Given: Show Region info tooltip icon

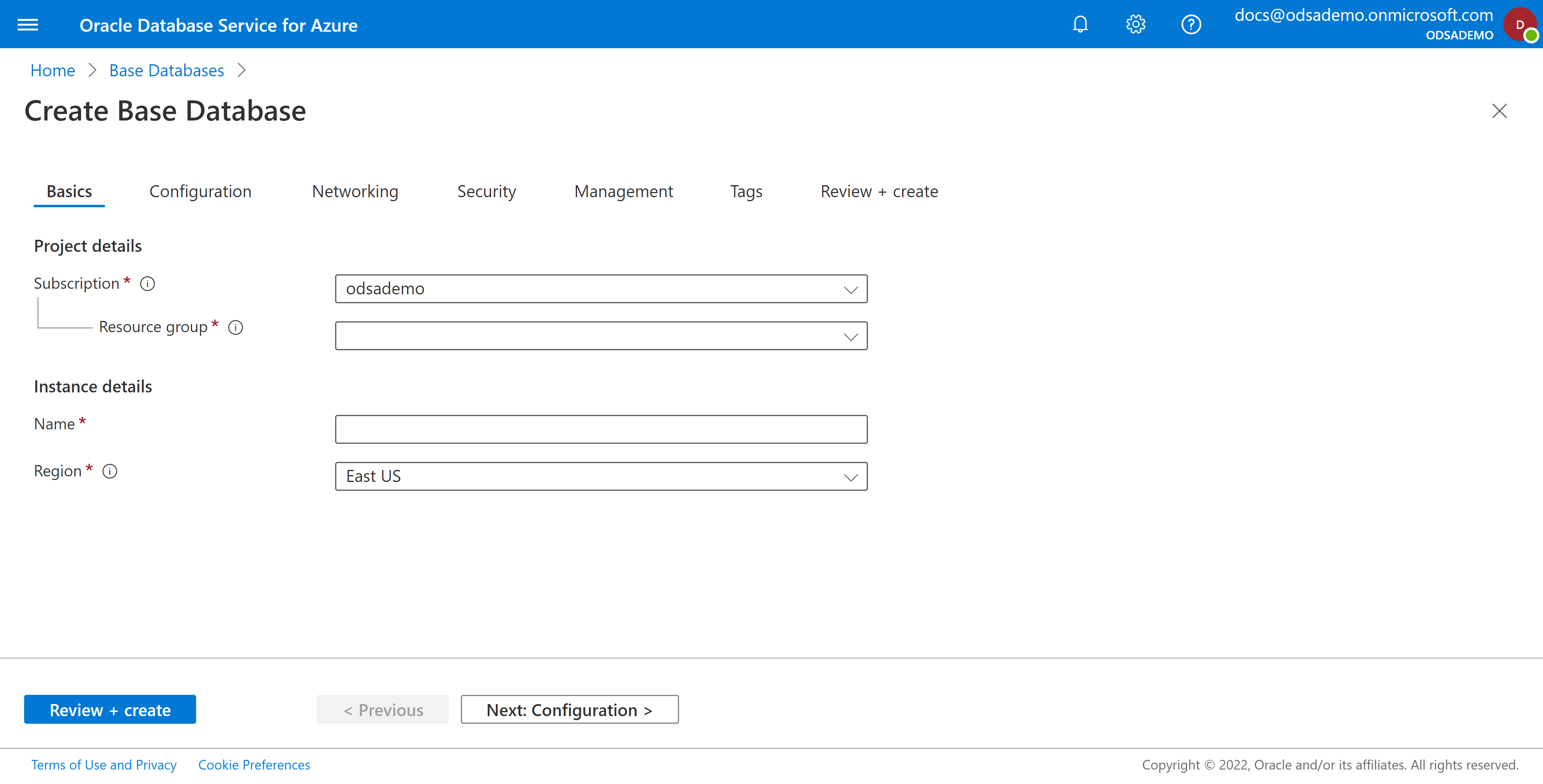Looking at the screenshot, I should coord(110,471).
